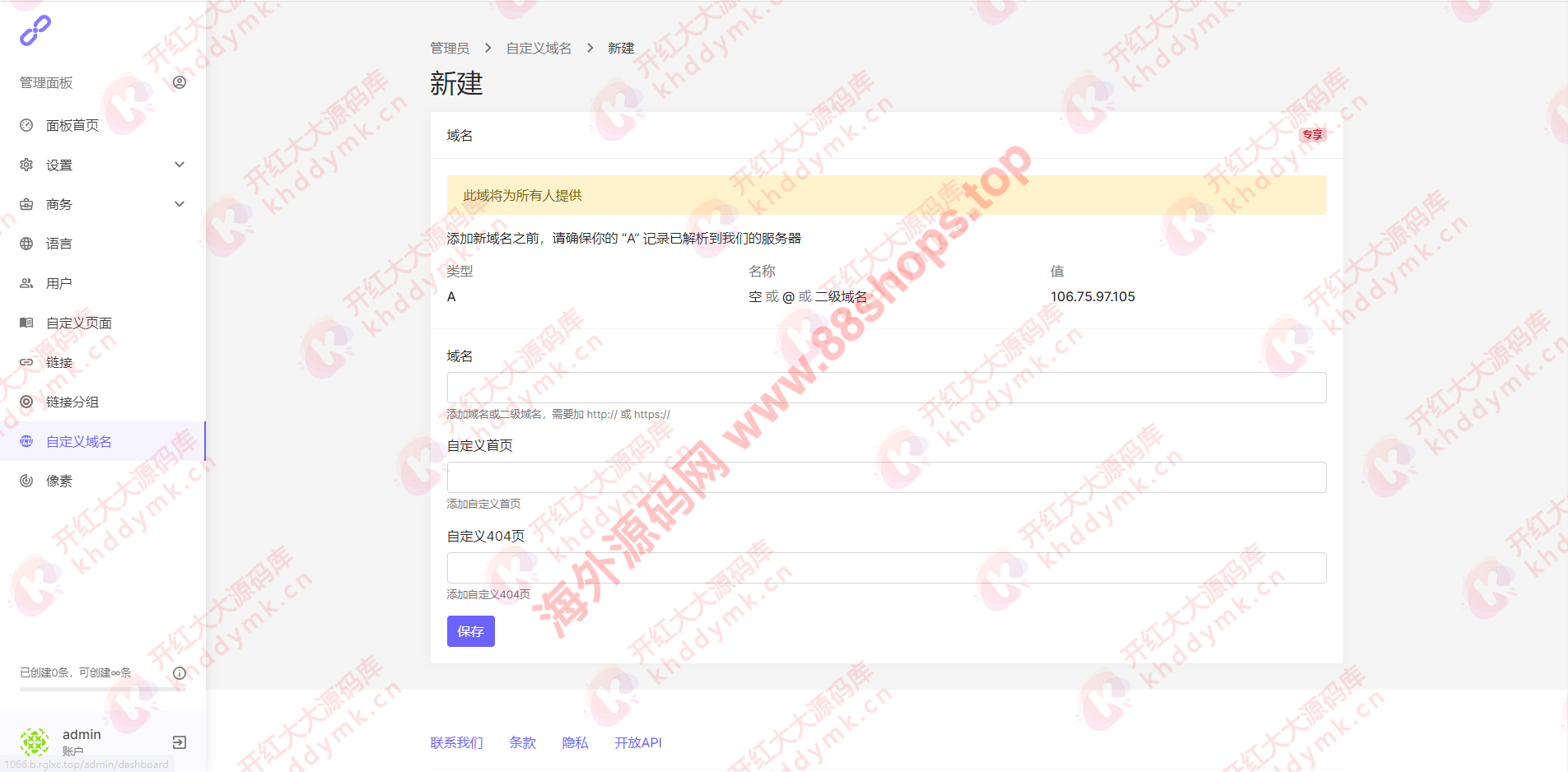The width and height of the screenshot is (1568, 772).
Task: Click the 开放API footer link
Action: pyautogui.click(x=637, y=742)
